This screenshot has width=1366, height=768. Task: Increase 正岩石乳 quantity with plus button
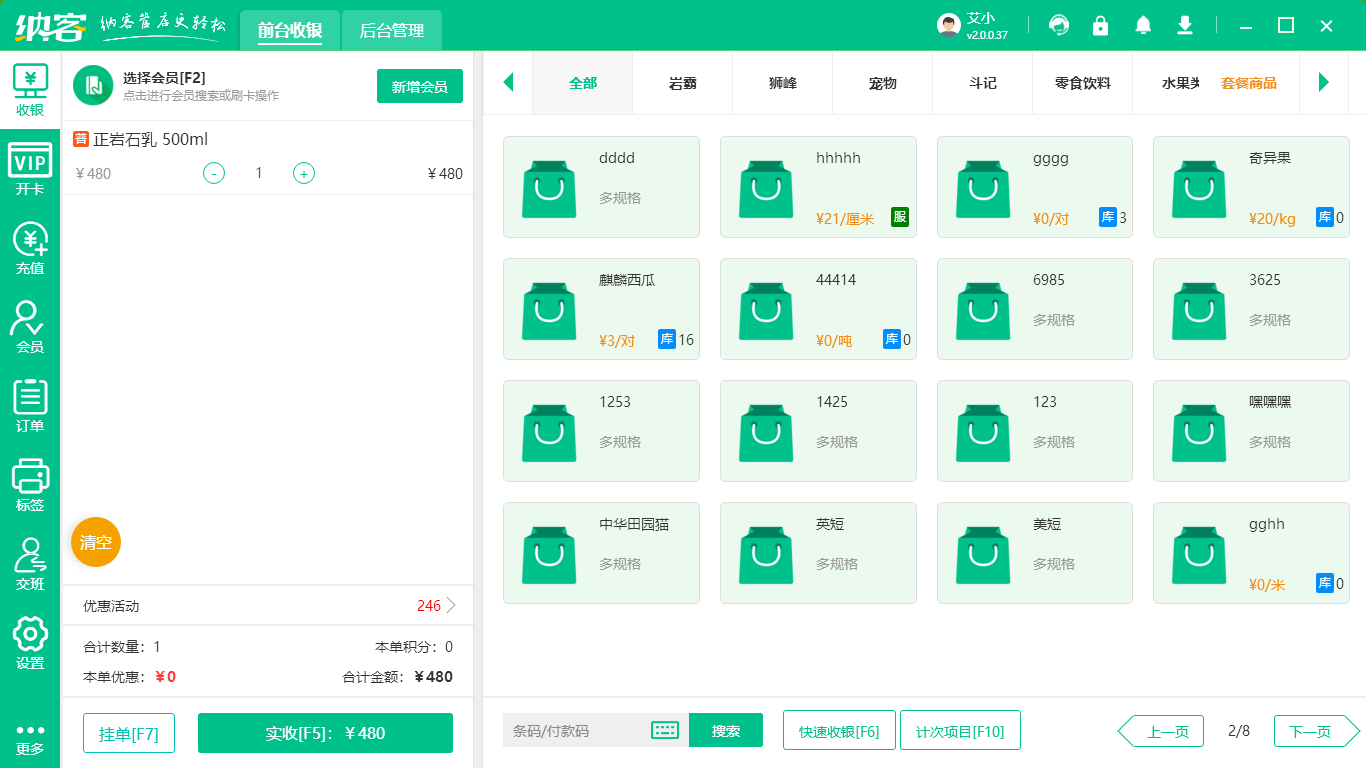[x=303, y=173]
